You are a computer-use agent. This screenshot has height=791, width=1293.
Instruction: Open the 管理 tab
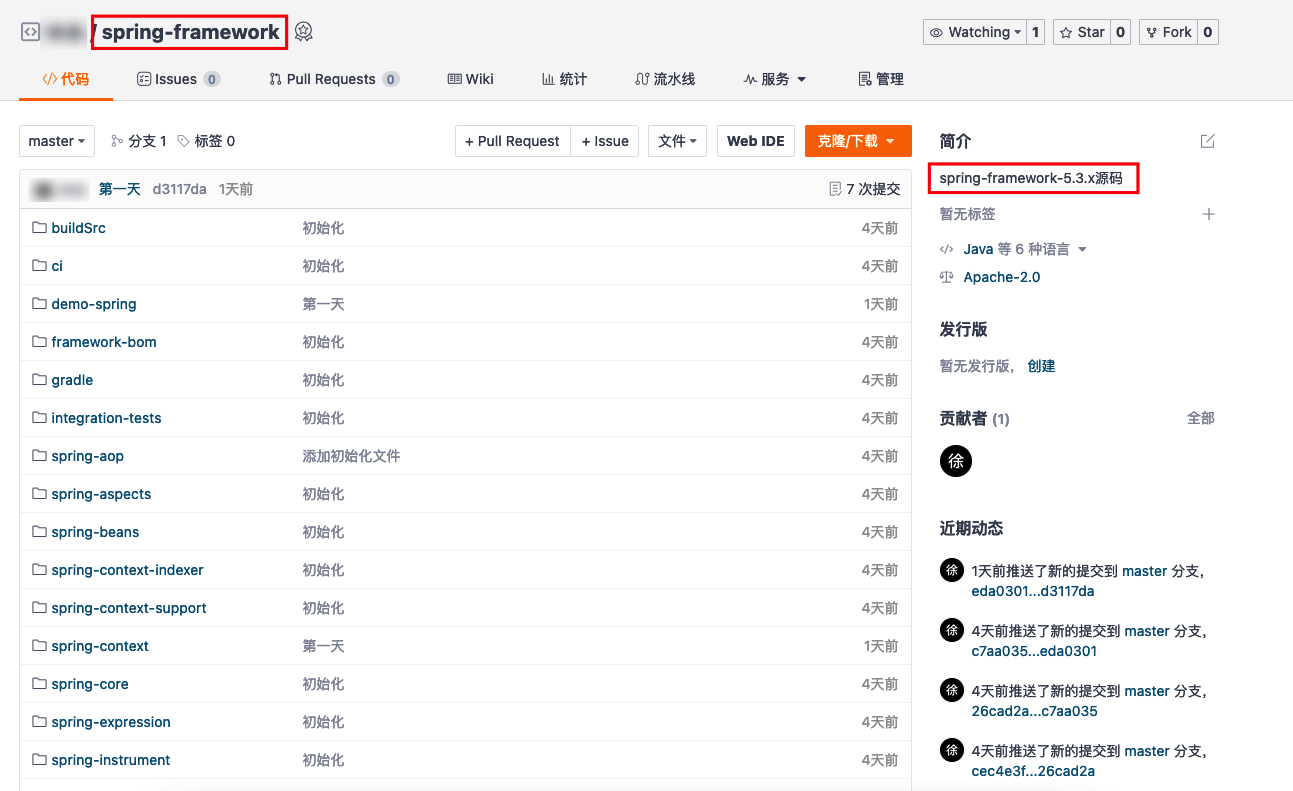pyautogui.click(x=881, y=79)
